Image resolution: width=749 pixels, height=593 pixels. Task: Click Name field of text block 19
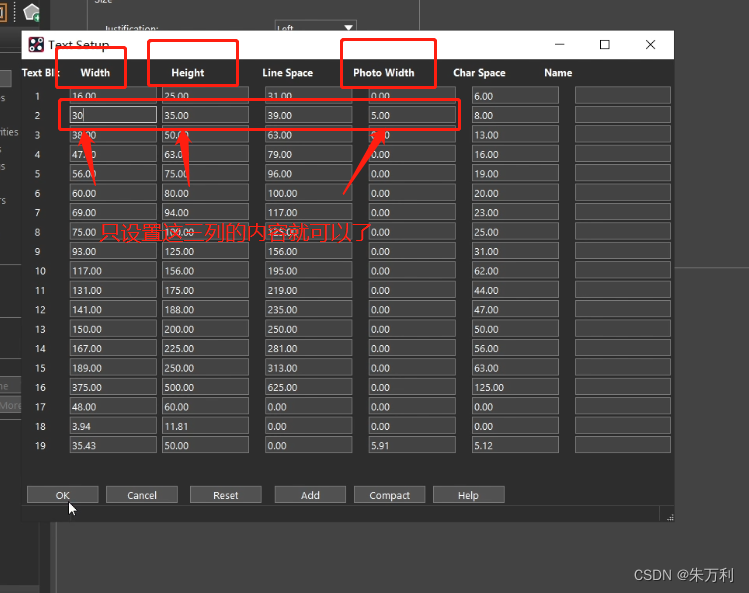click(623, 445)
